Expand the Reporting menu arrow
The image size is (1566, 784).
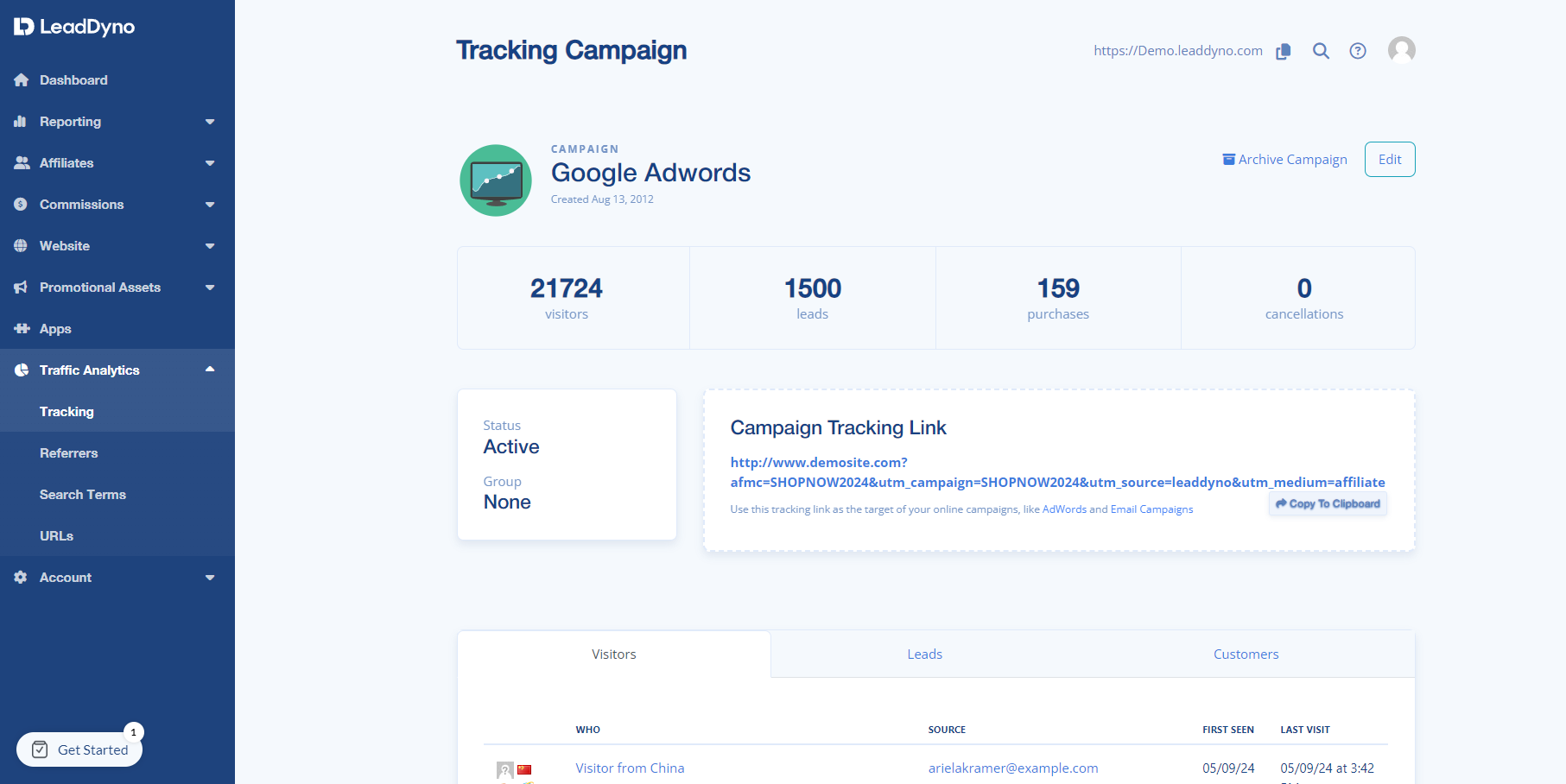[210, 122]
